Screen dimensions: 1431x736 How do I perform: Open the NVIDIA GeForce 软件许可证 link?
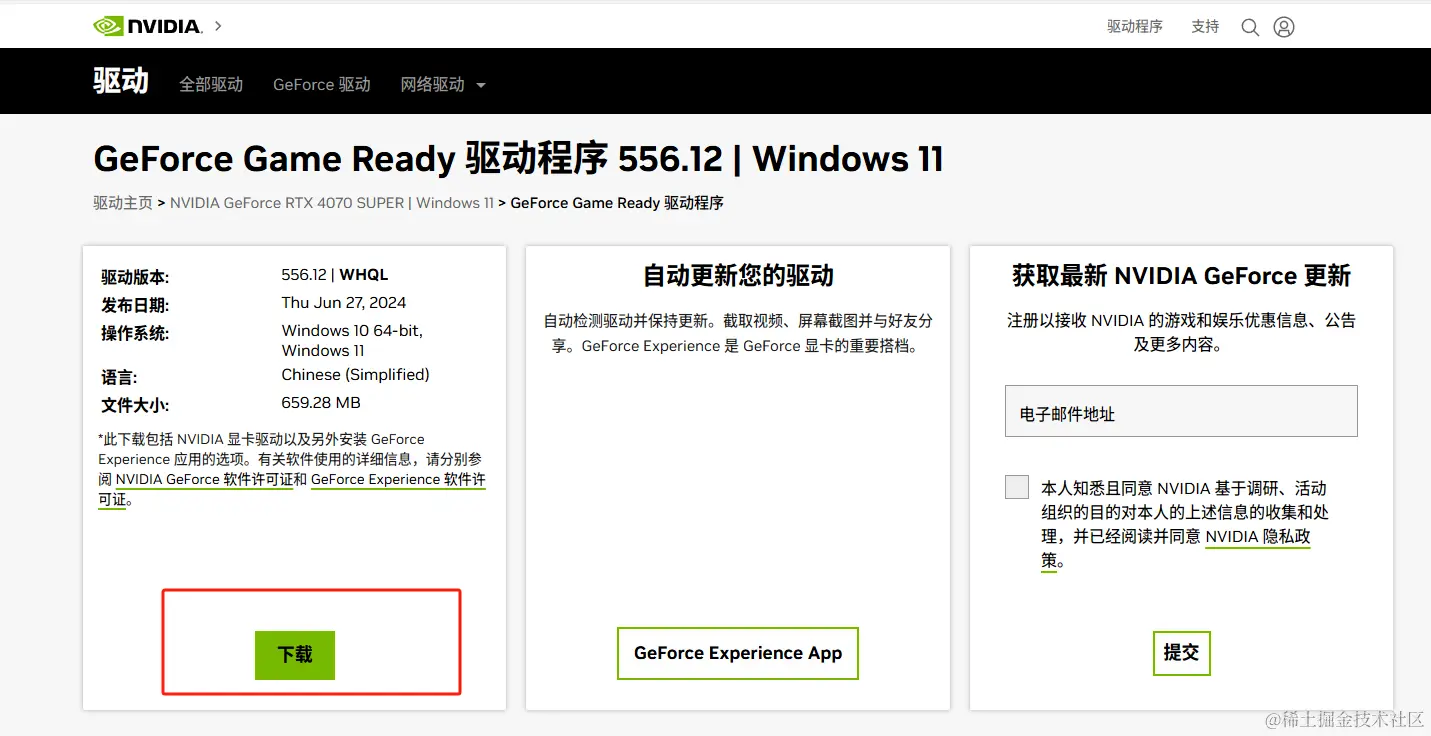(205, 480)
